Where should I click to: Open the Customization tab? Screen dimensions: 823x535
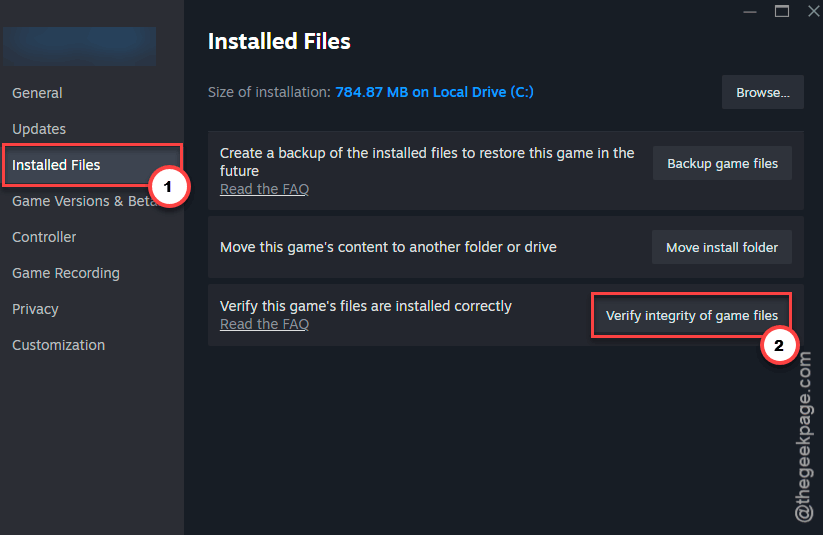tap(58, 345)
